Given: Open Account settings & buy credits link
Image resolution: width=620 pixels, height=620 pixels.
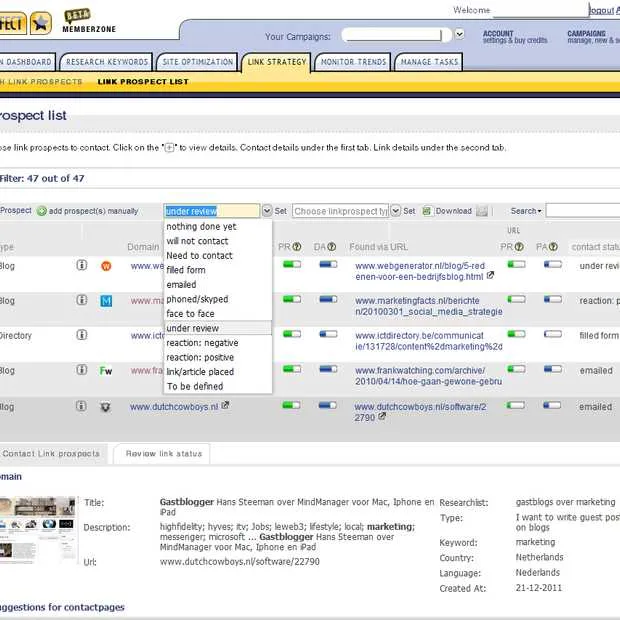Looking at the screenshot, I should tap(515, 37).
